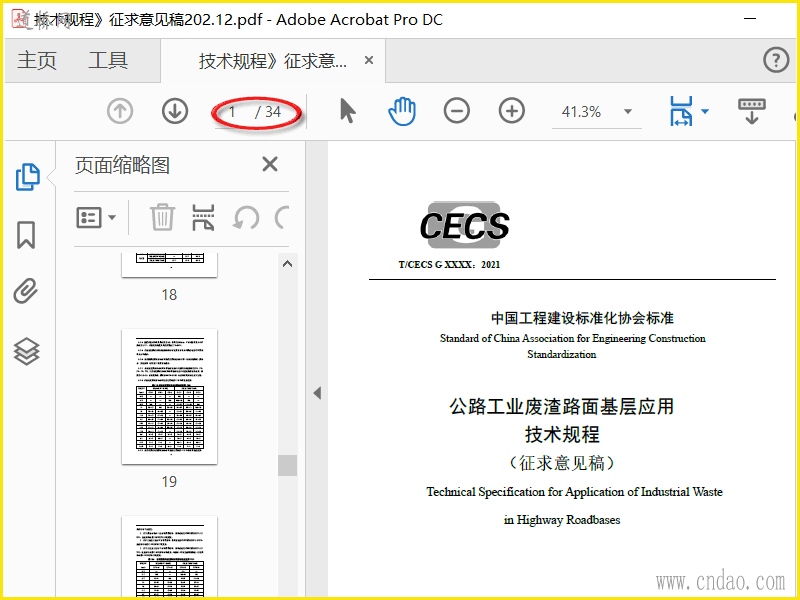Viewport: 800px width, 600px height.
Task: Minimize the Acrobat window
Action: point(749,19)
